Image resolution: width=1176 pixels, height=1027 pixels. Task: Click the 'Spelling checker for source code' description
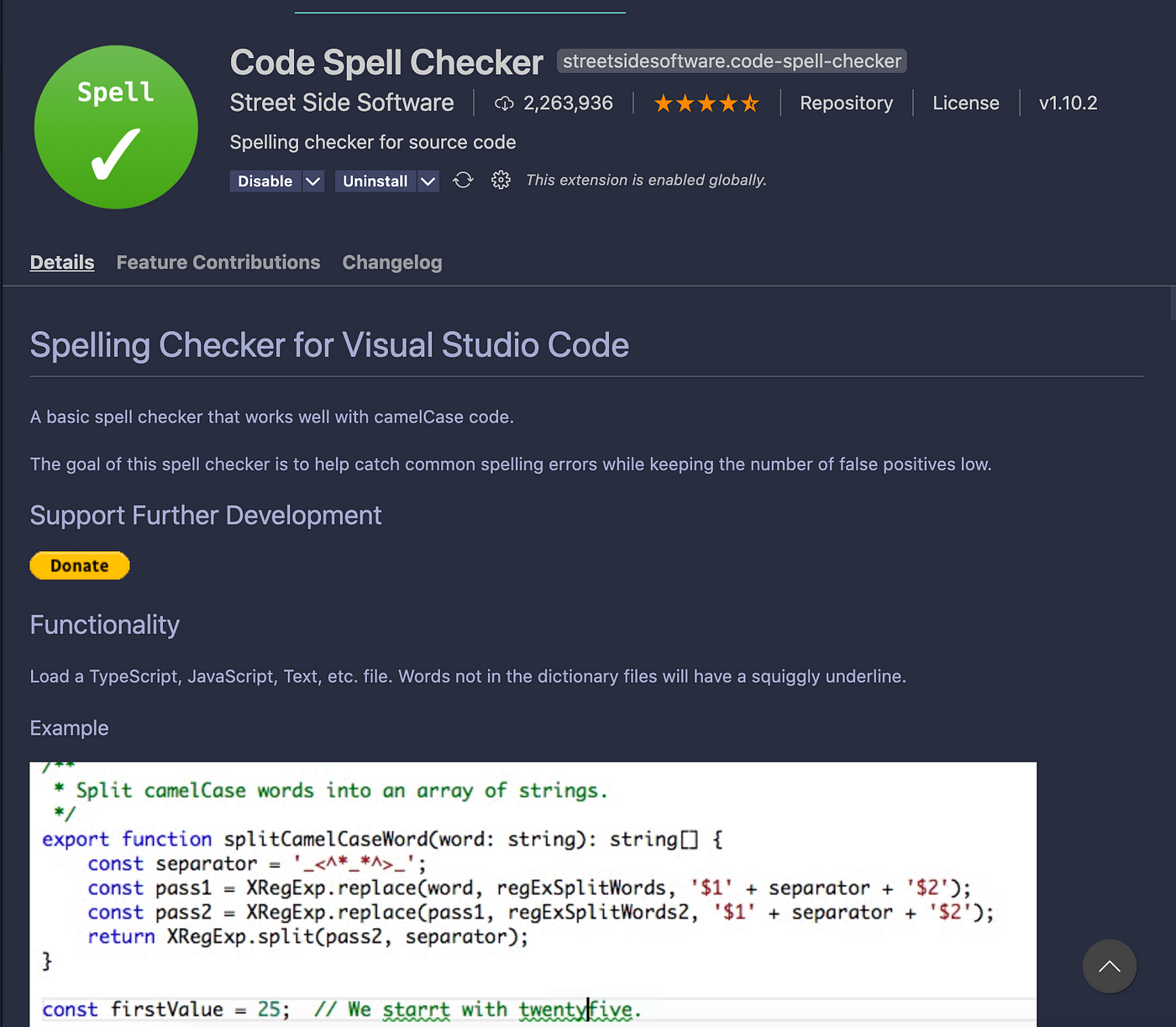[x=373, y=142]
